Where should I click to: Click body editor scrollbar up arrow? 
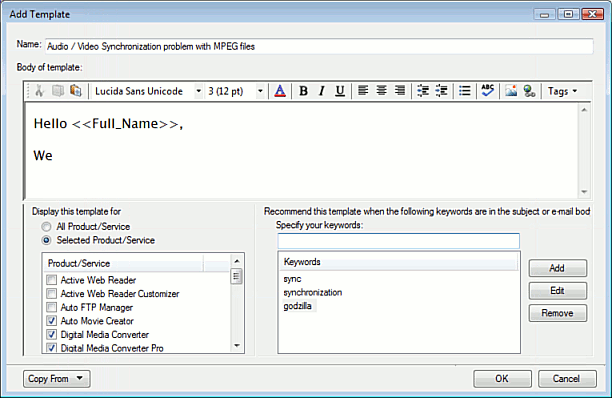point(584,110)
